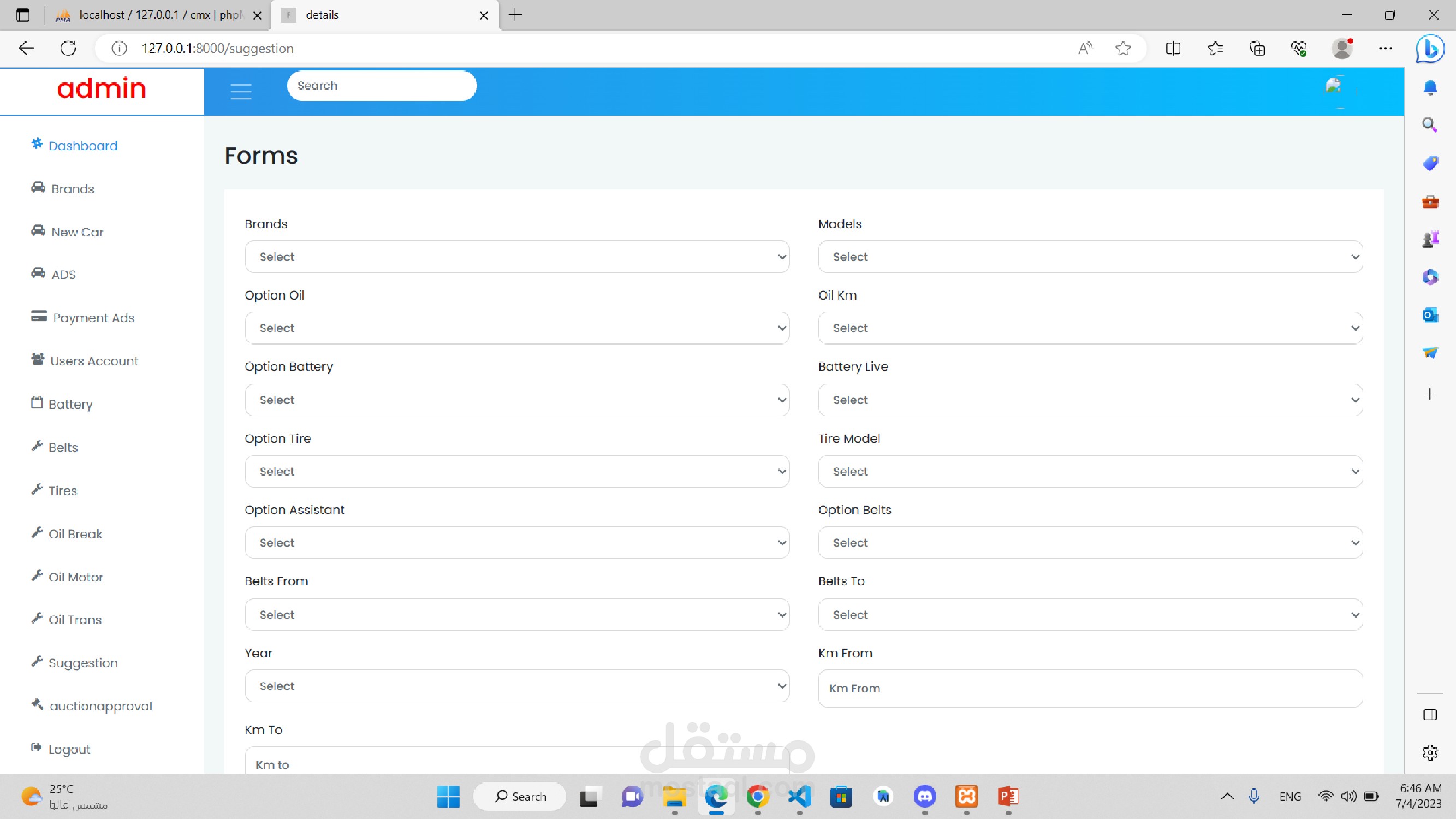Image resolution: width=1456 pixels, height=819 pixels.
Task: Open a new browser tab
Action: point(515,15)
